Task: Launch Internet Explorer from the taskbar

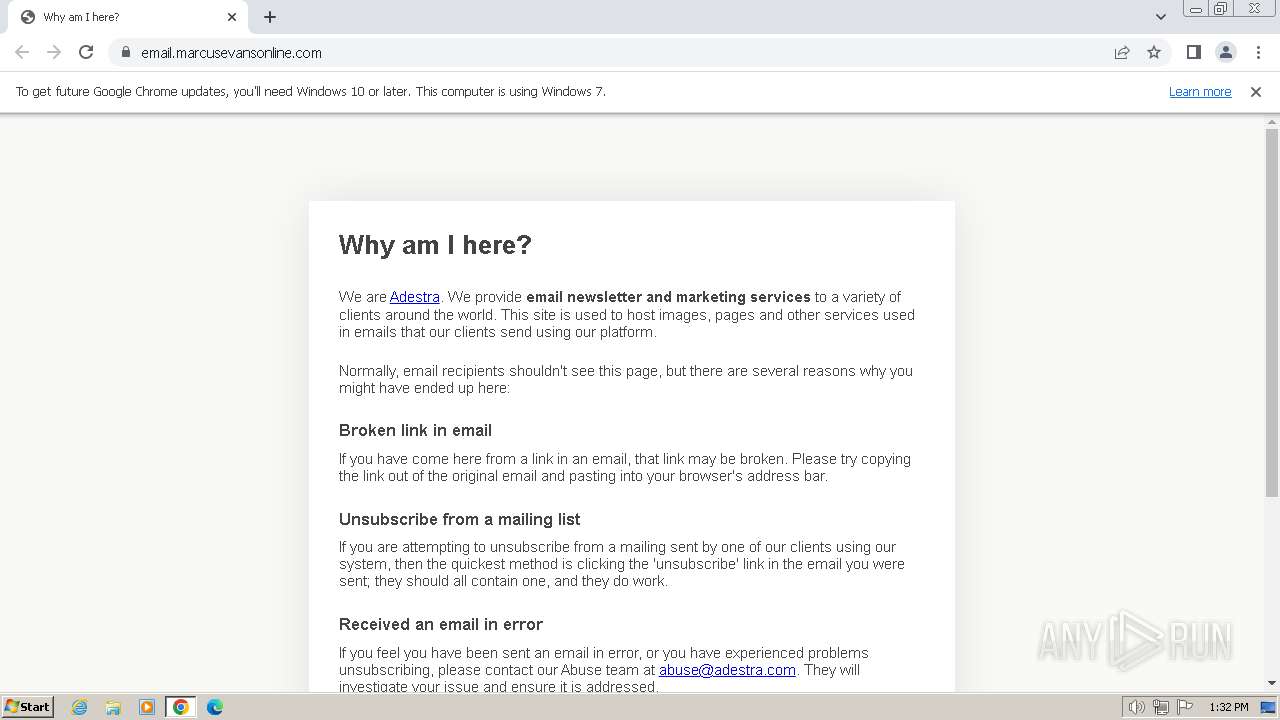Action: [x=79, y=707]
